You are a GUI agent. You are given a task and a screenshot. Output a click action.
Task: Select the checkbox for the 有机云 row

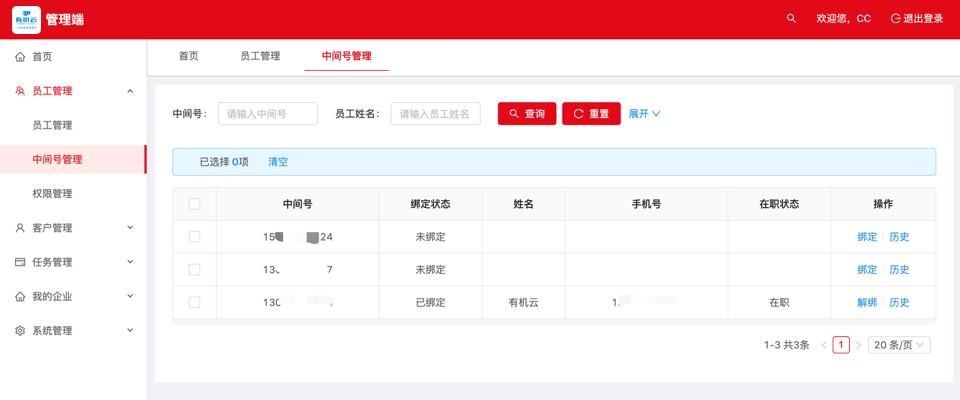(x=194, y=302)
